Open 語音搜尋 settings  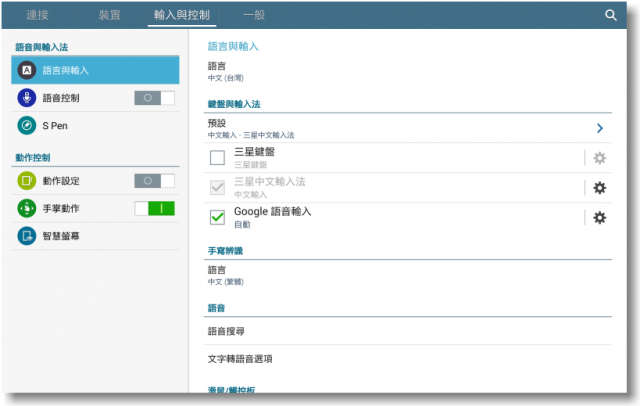click(226, 331)
